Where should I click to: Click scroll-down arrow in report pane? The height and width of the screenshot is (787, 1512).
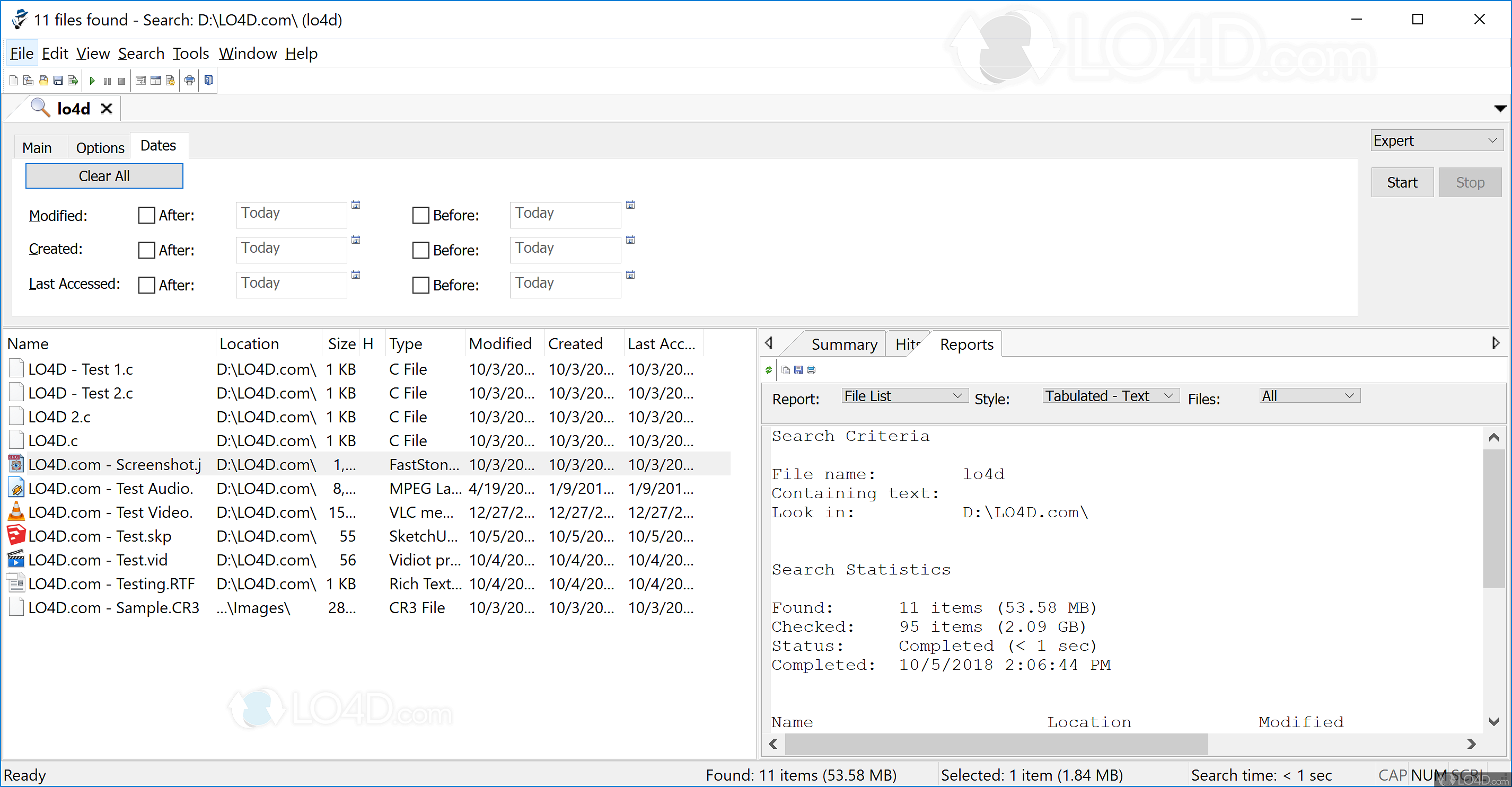click(x=1494, y=722)
